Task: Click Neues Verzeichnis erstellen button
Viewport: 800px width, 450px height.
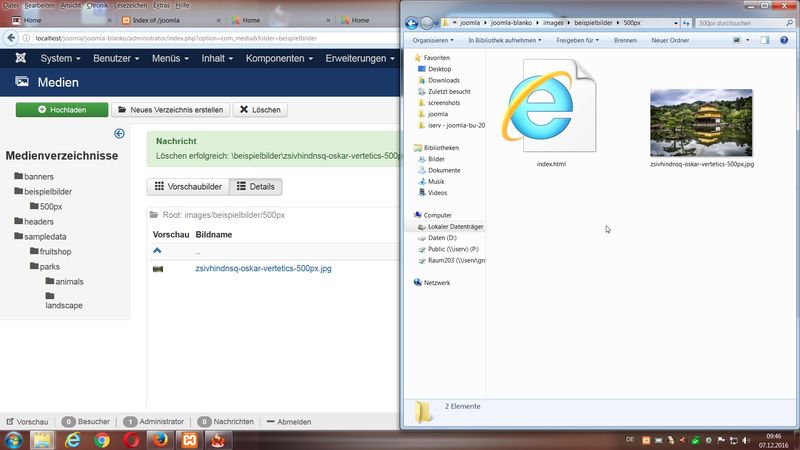Action: pyautogui.click(x=170, y=110)
